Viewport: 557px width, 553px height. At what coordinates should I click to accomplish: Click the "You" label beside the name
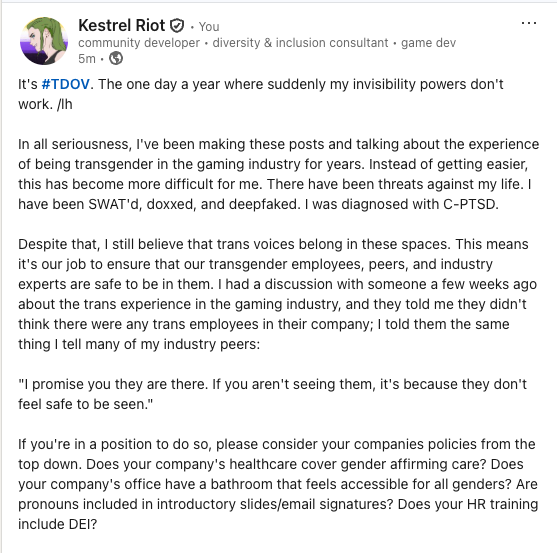point(209,27)
